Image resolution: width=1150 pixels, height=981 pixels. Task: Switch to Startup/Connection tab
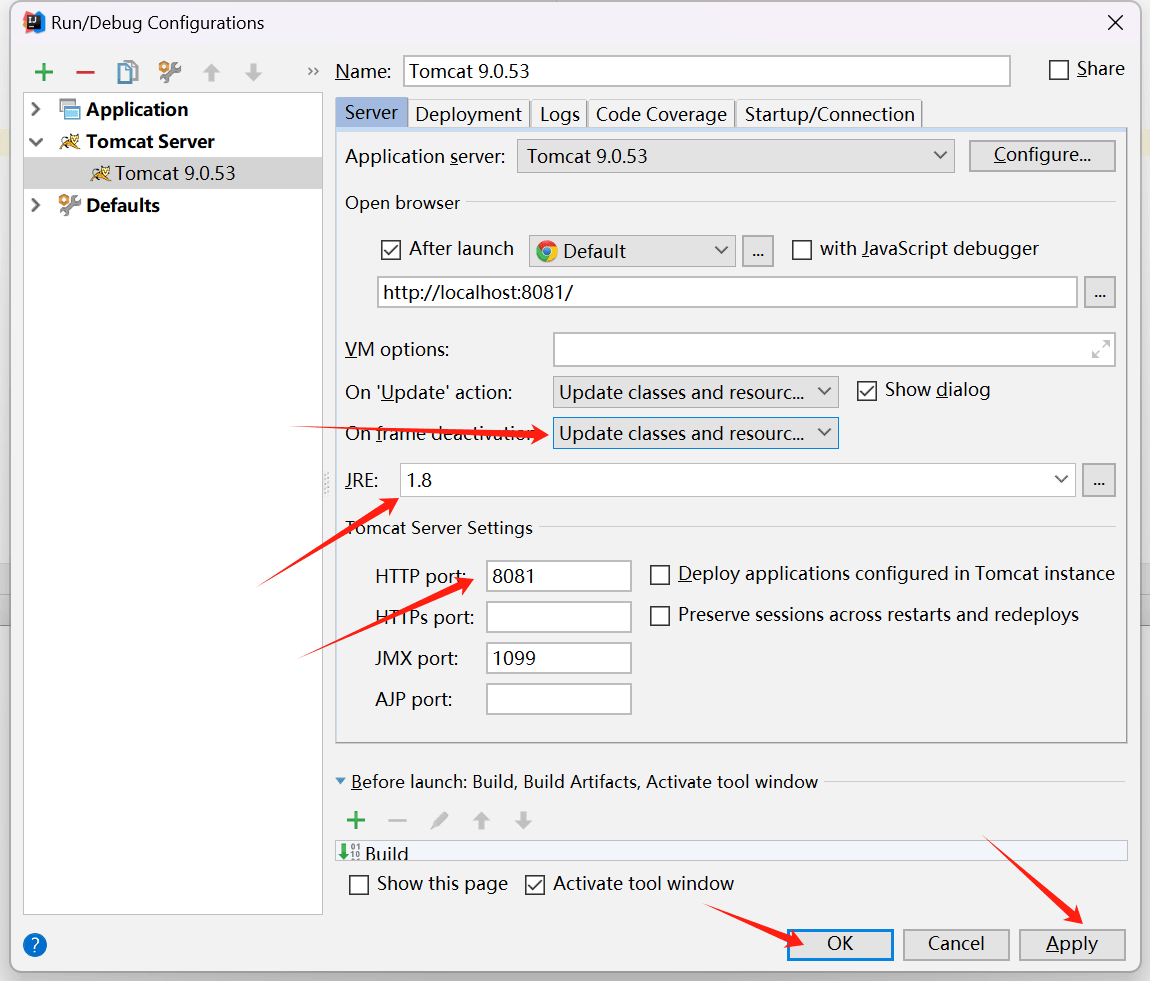pos(829,114)
